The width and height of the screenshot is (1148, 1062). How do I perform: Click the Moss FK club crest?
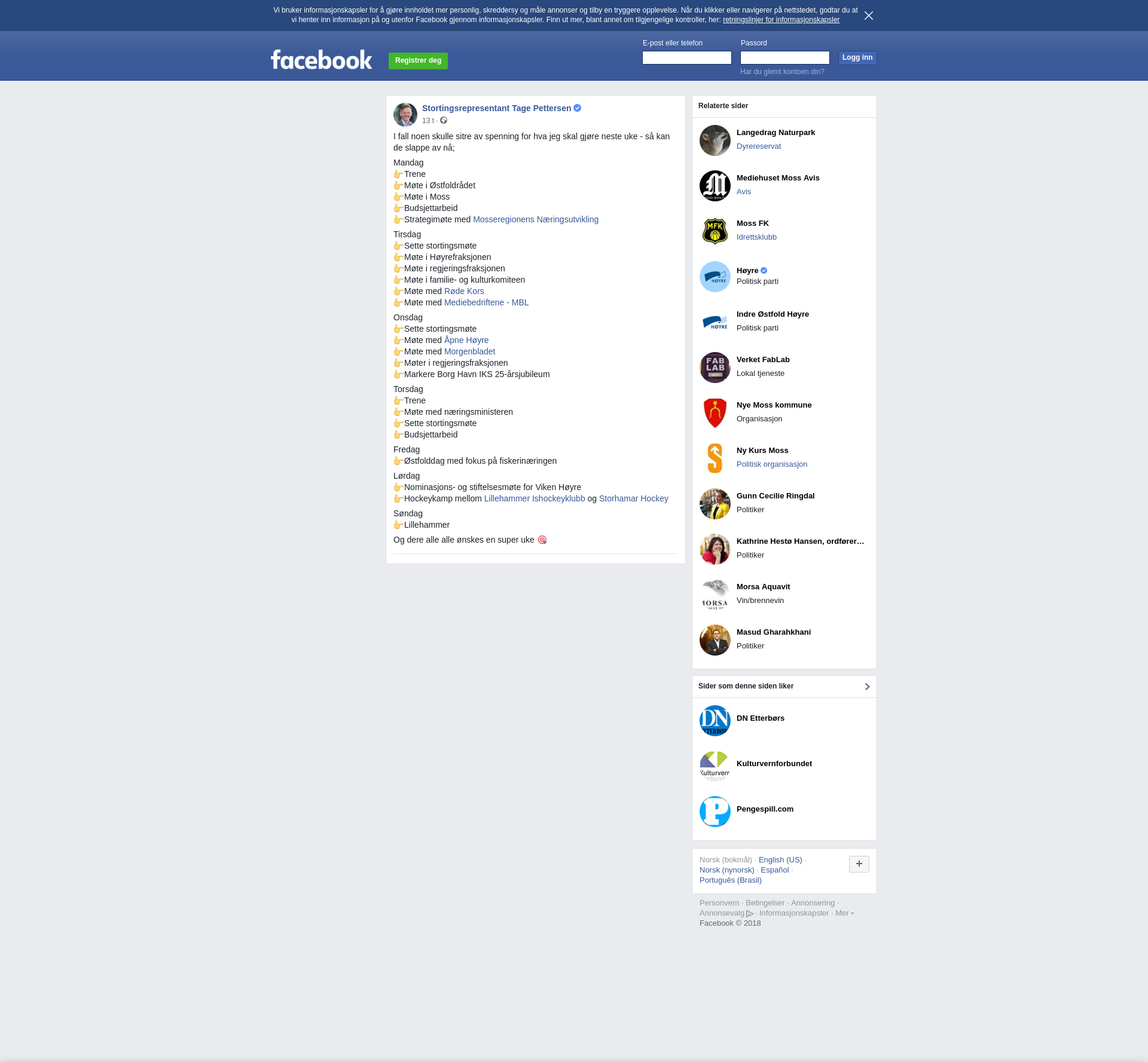pyautogui.click(x=715, y=231)
